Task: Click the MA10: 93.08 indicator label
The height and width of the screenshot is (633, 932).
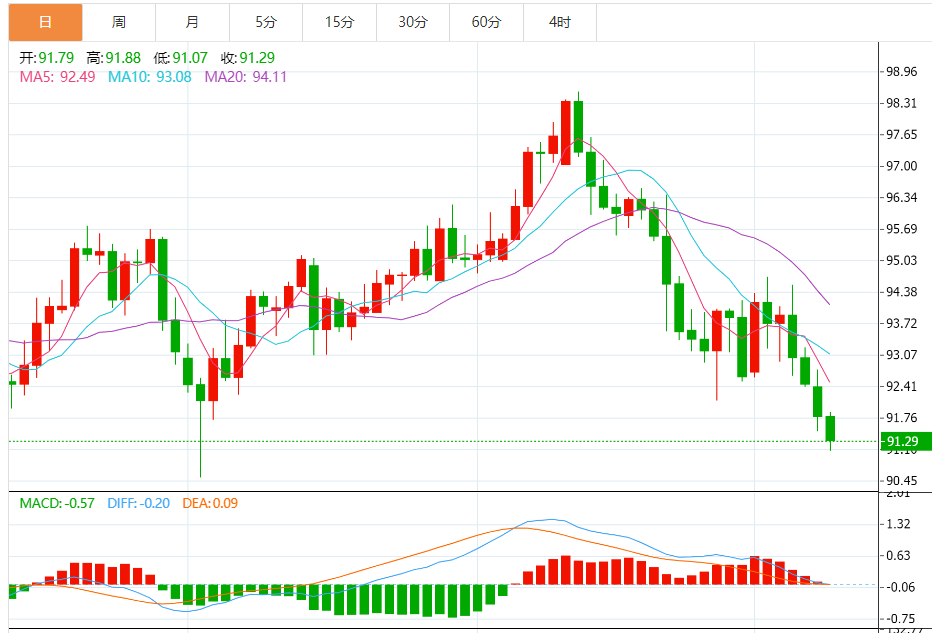Action: (150, 77)
